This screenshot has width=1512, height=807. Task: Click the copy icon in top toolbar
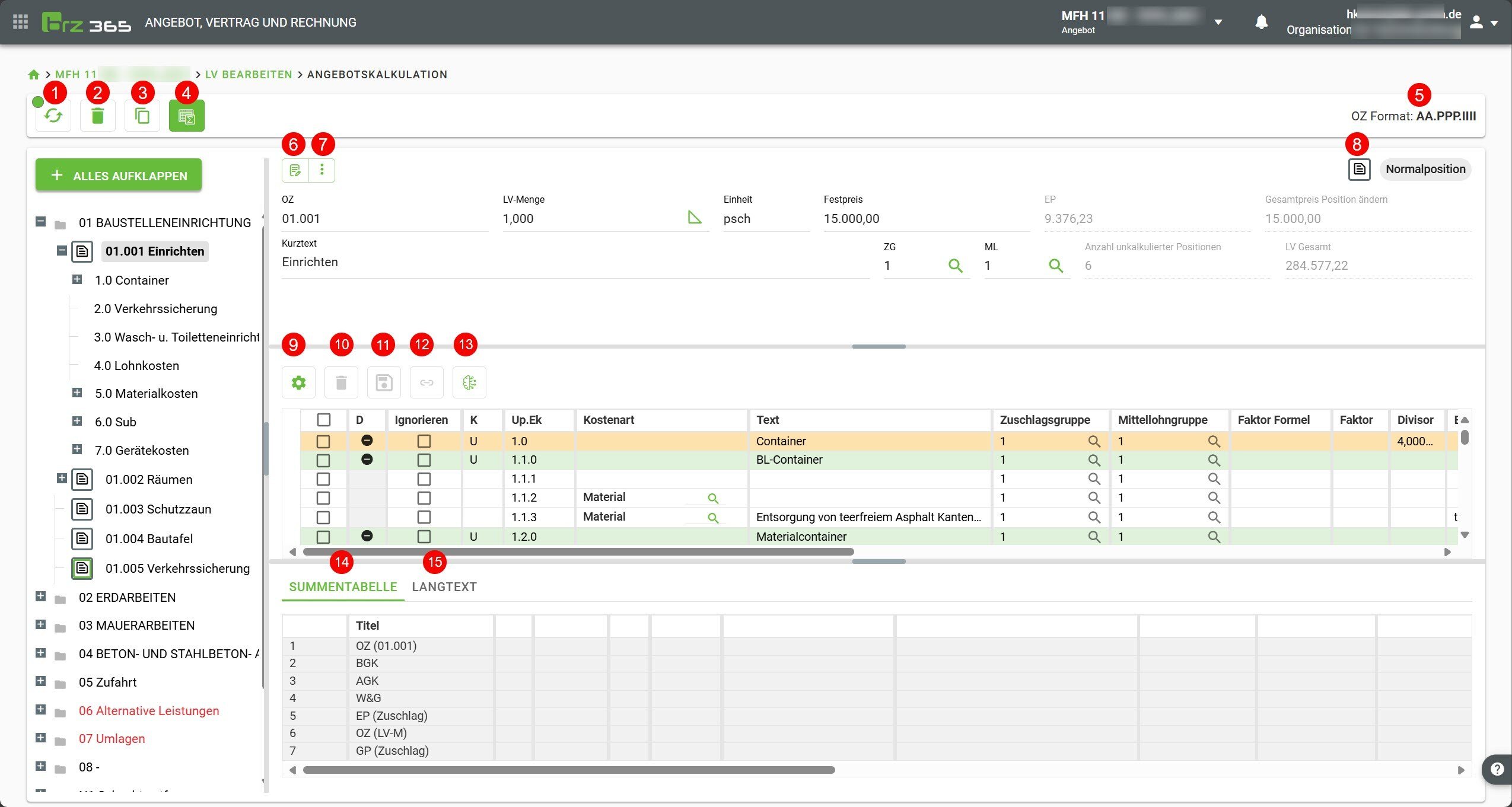coord(142,116)
